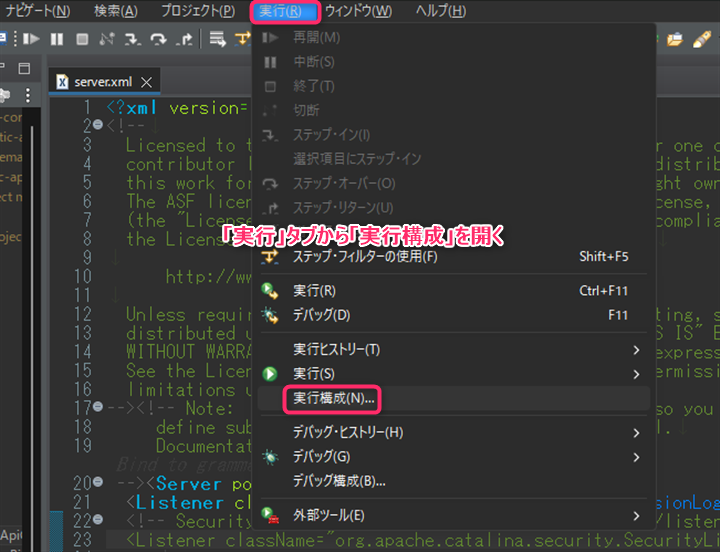Close the server.xml editor tab
The width and height of the screenshot is (720, 552).
point(146,82)
